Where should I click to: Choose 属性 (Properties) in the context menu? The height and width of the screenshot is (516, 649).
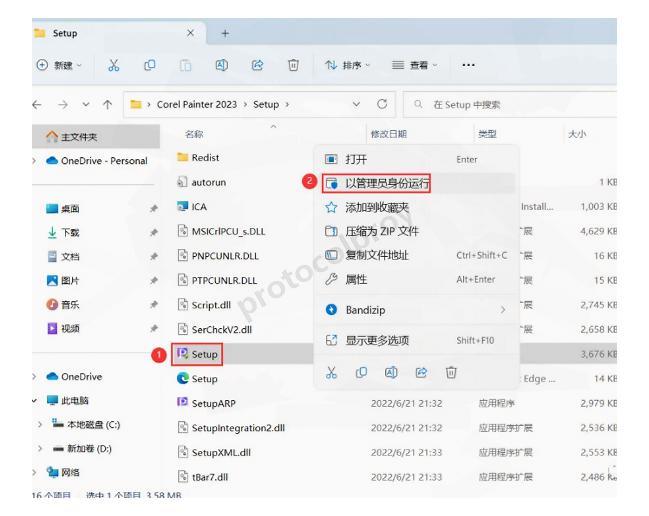point(418,279)
